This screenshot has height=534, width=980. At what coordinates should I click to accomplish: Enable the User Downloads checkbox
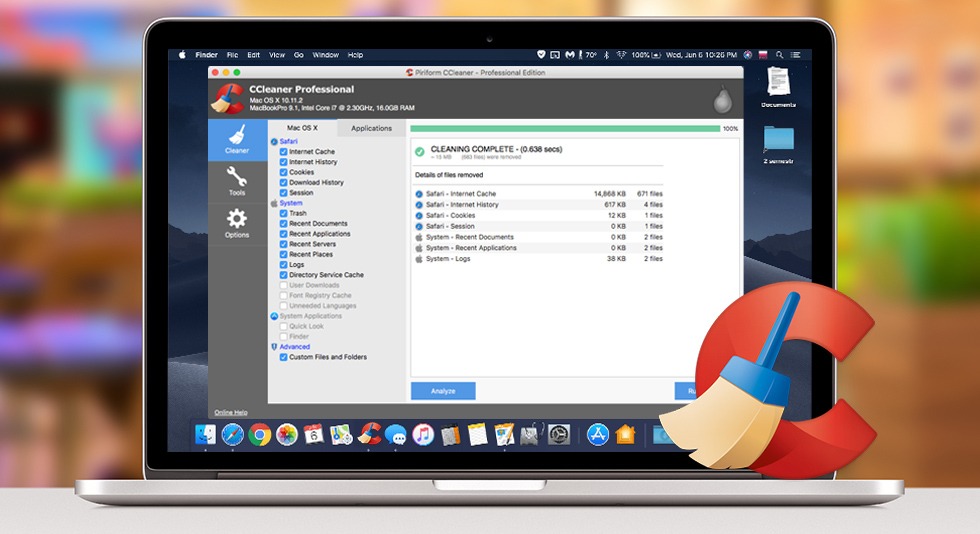coord(283,285)
